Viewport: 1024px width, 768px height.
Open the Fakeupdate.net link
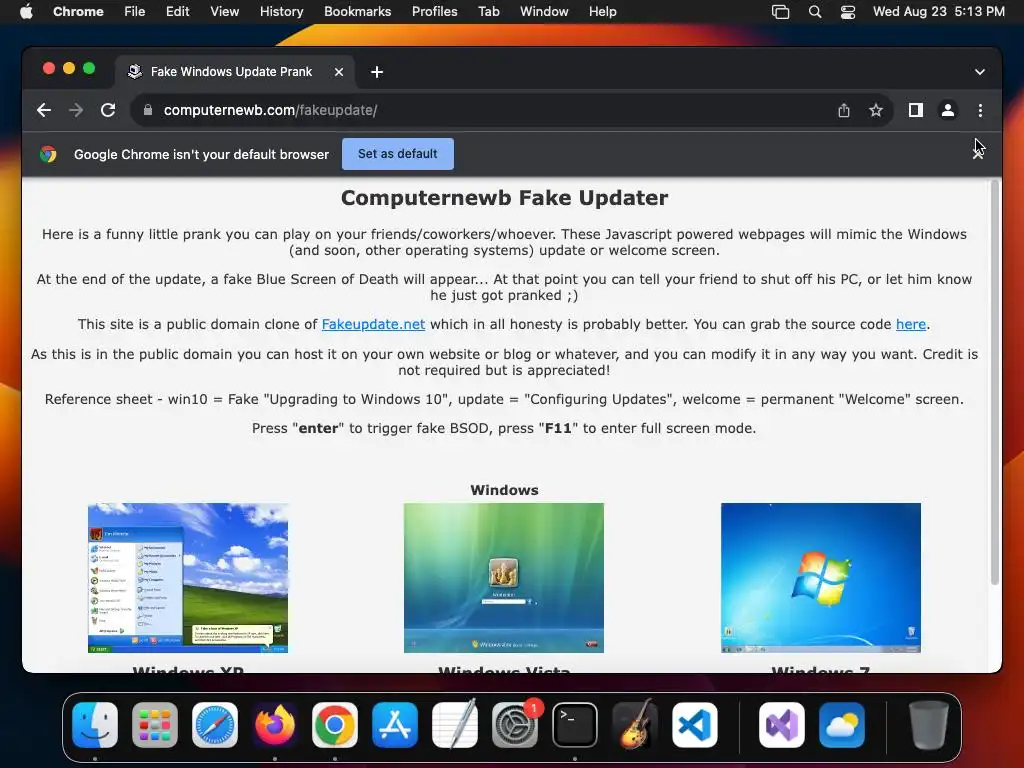tap(373, 325)
